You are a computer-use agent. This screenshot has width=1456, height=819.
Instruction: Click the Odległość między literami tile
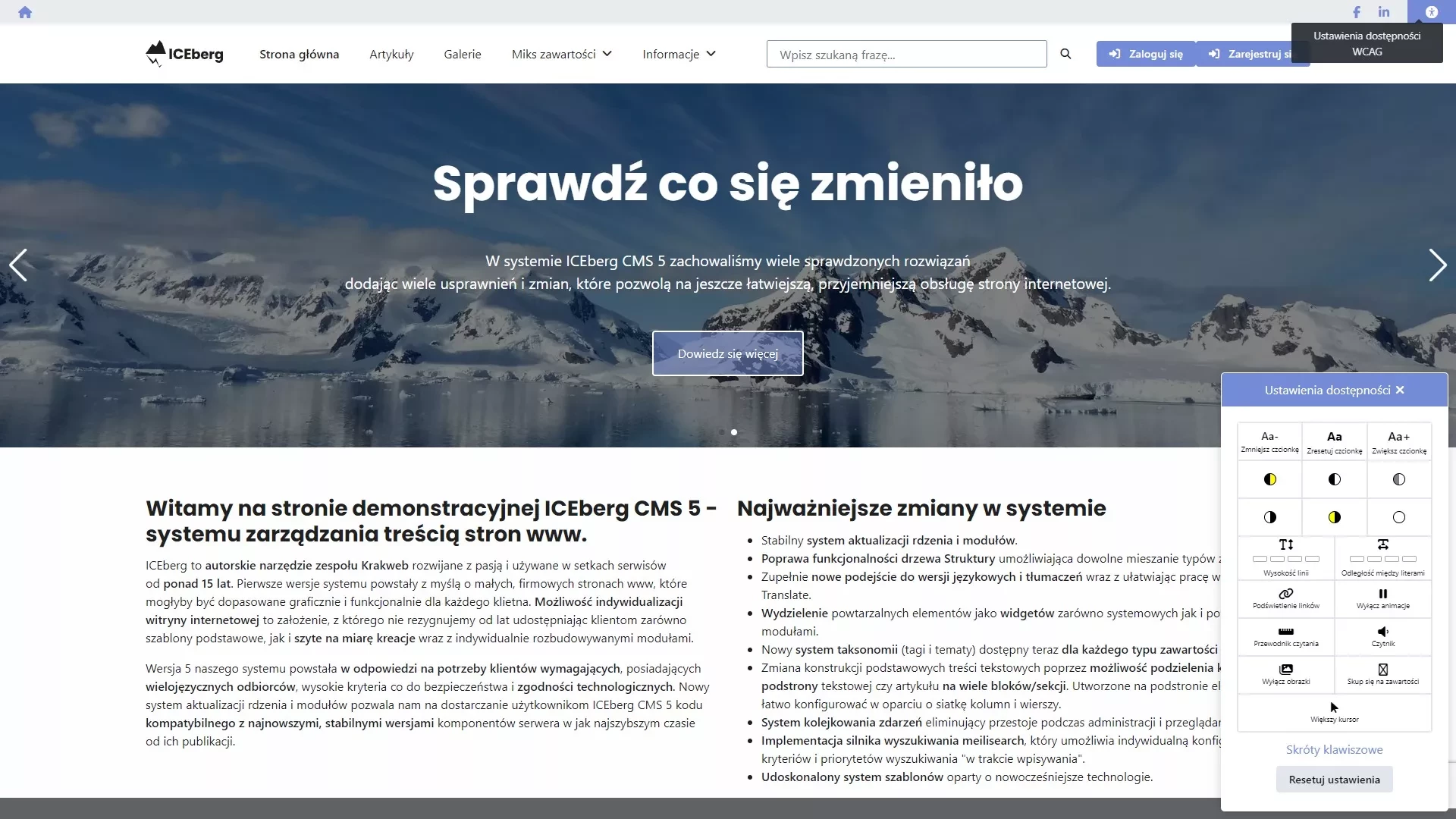(1383, 558)
